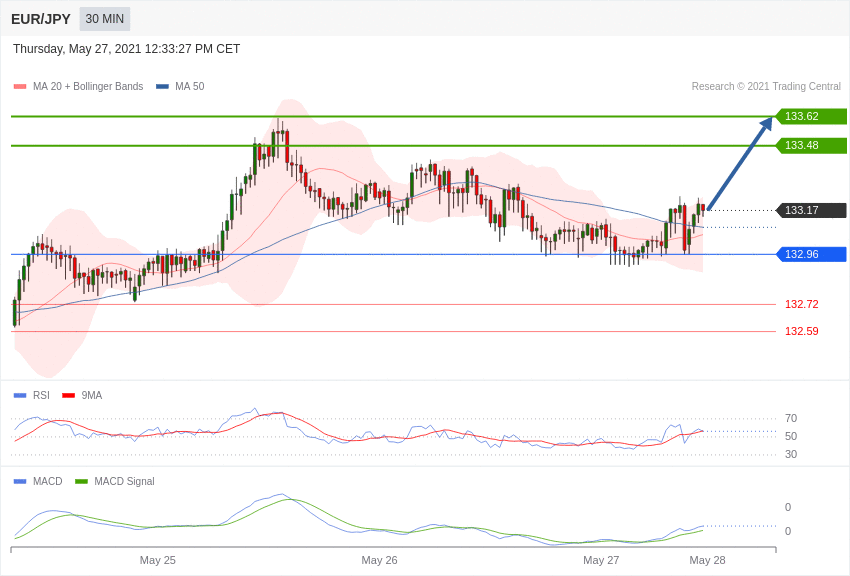The image size is (850, 576).
Task: Click the May 28 date axis label
Action: pos(707,560)
